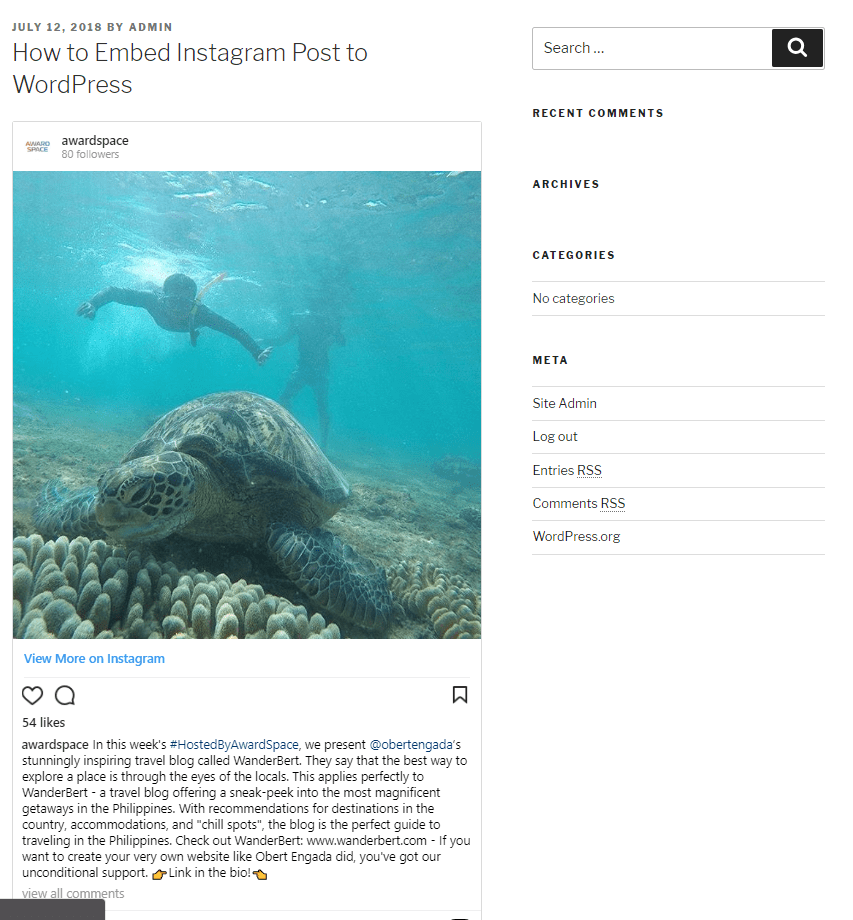Open comments via the speech bubble icon
Screen dimensions: 853x920
(x=64, y=695)
